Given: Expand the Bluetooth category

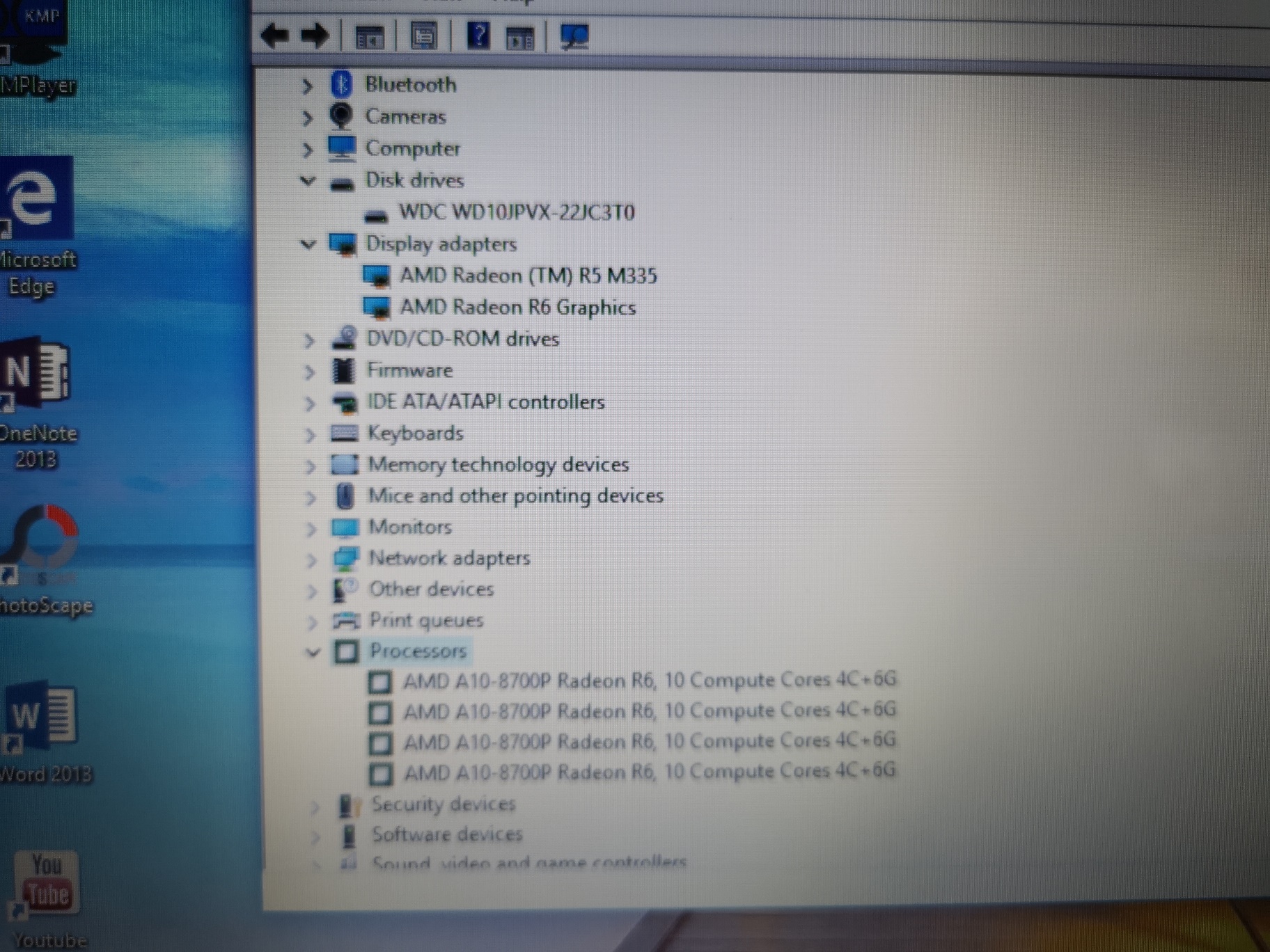Looking at the screenshot, I should tap(308, 86).
